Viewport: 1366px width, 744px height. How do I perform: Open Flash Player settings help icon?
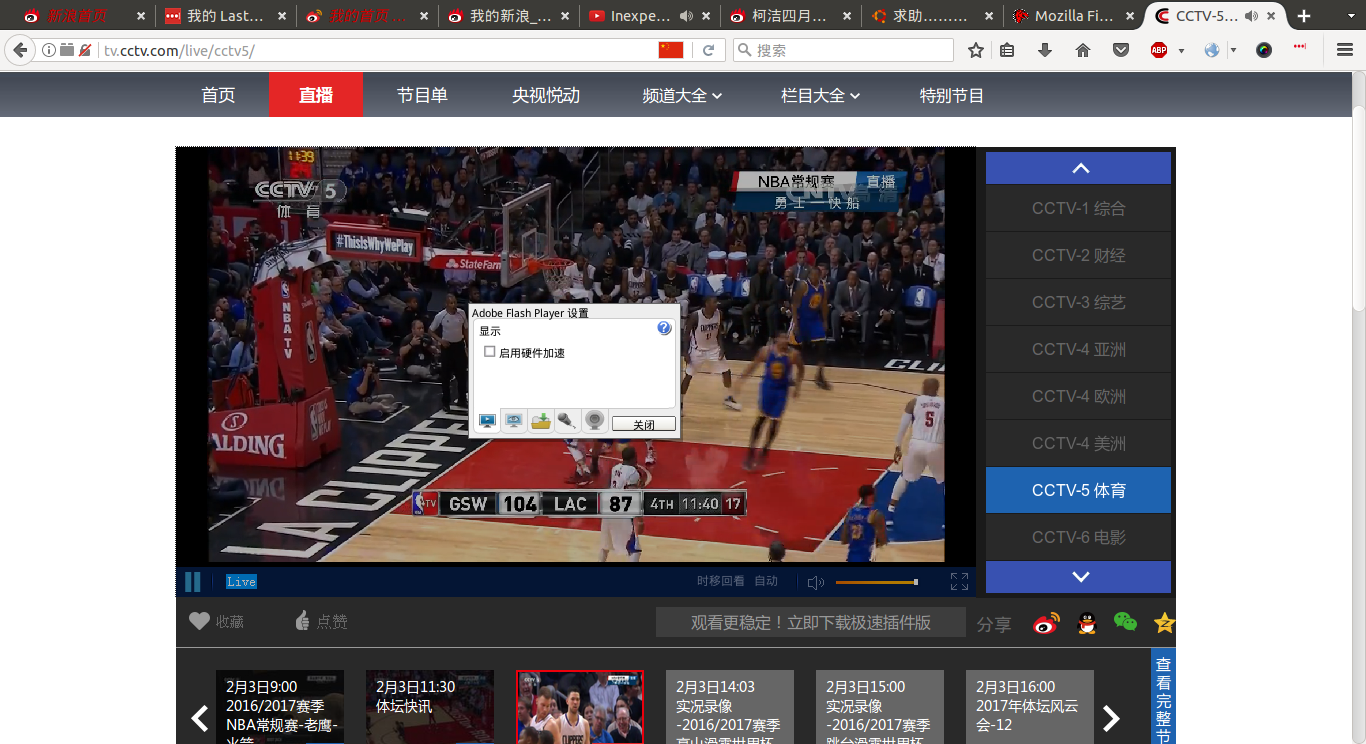664,328
